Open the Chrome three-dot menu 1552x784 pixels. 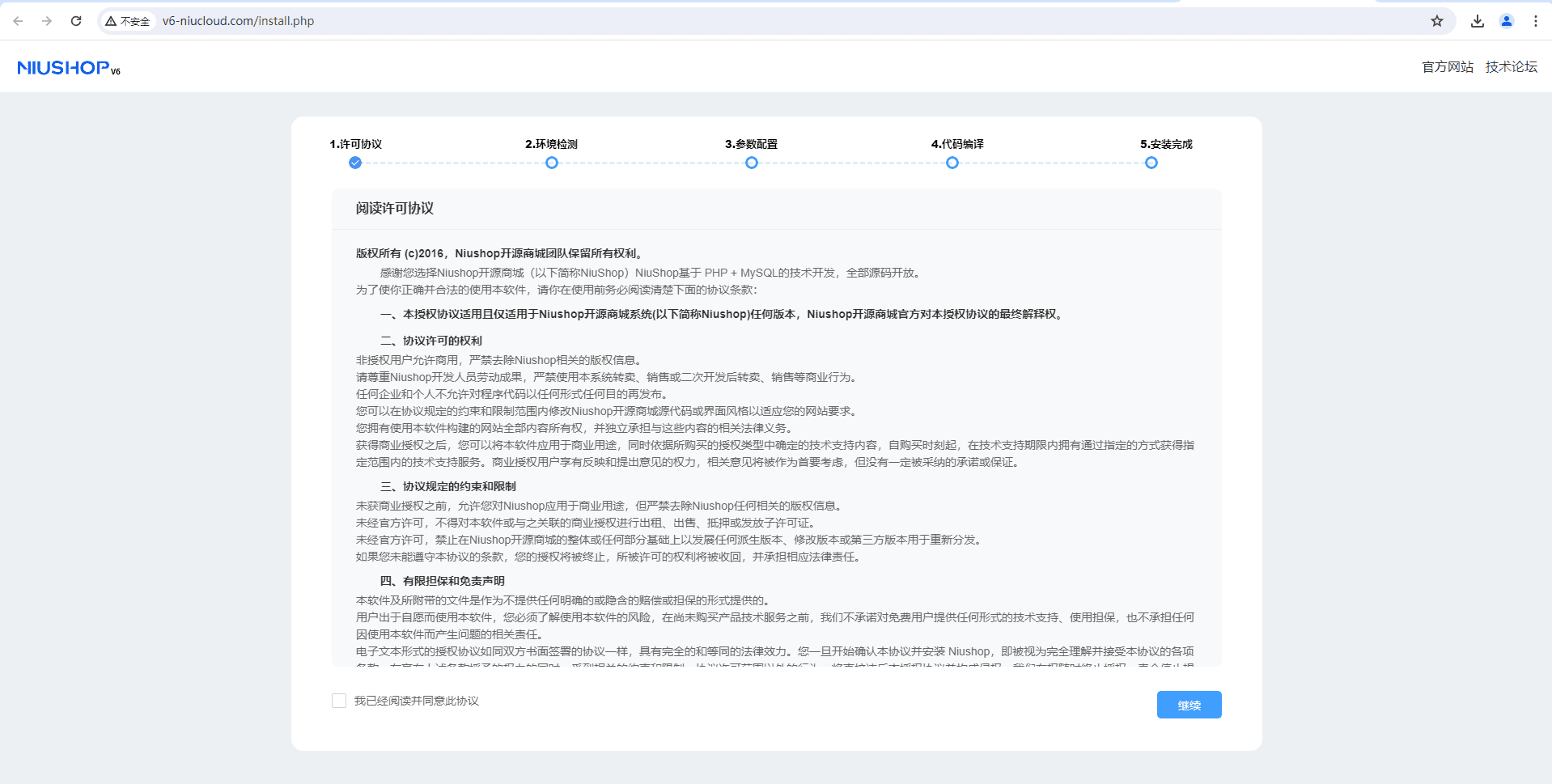(1535, 21)
